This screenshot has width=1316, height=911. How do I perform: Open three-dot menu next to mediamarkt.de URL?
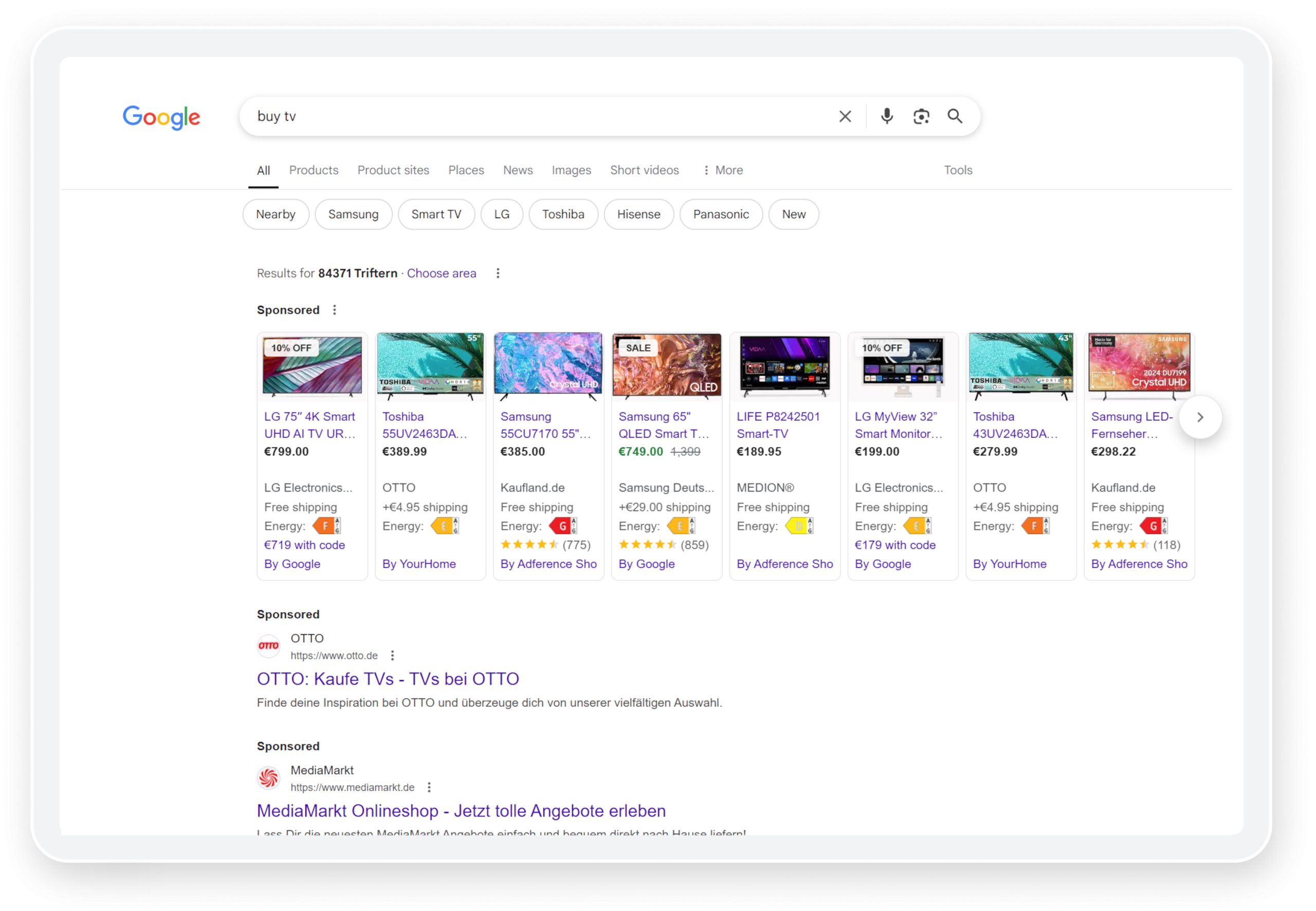tap(429, 787)
